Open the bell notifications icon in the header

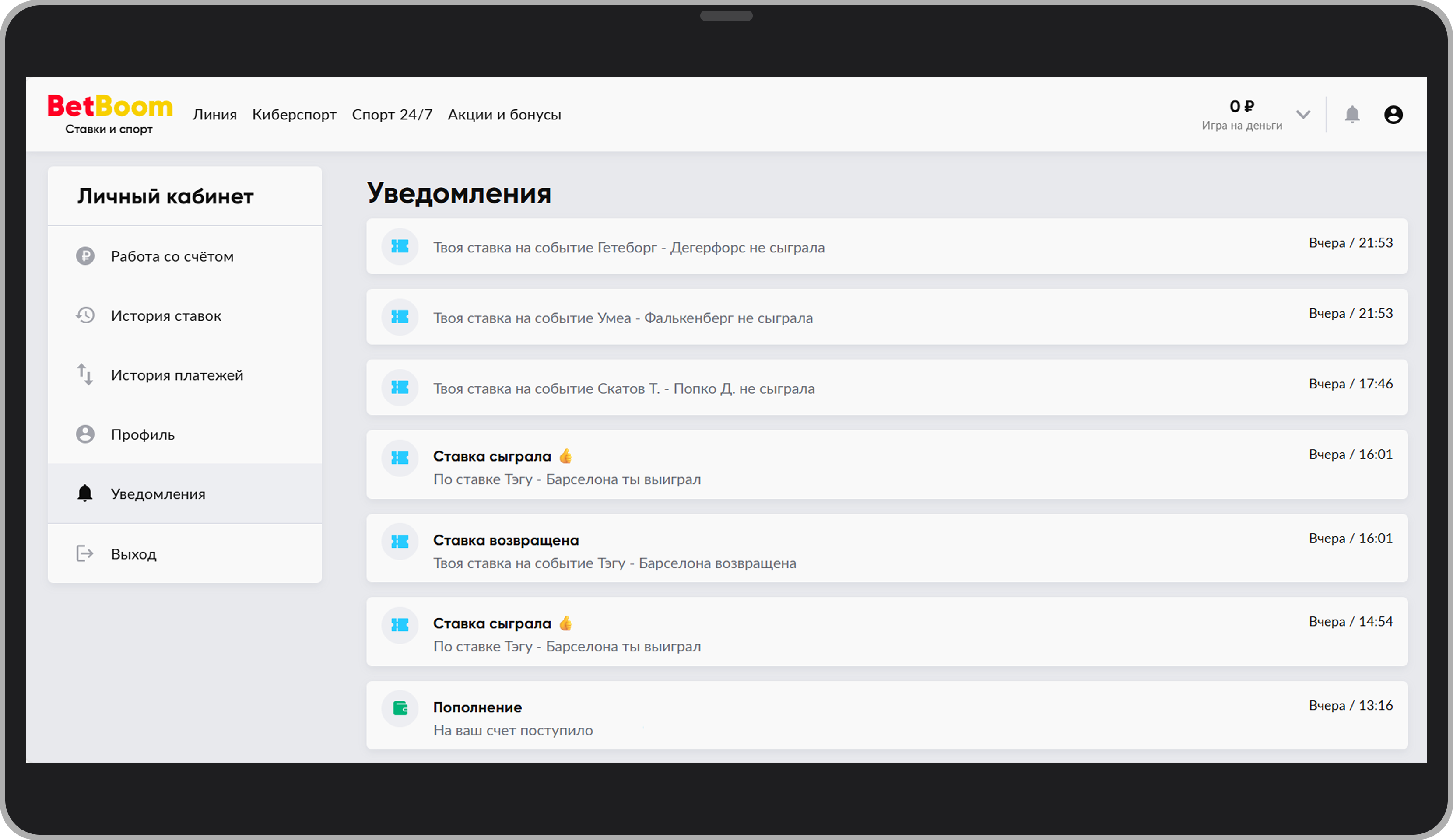point(1353,114)
